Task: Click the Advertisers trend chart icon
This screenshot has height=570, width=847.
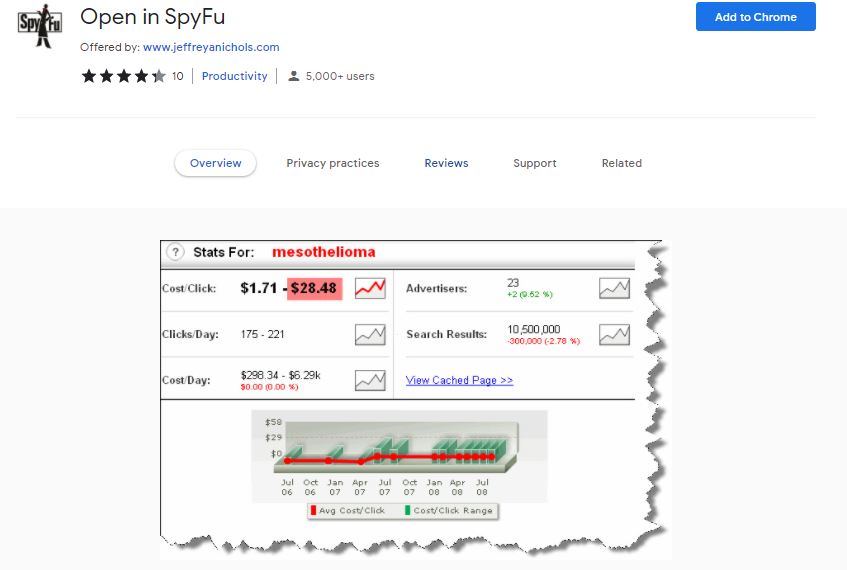Action: pyautogui.click(x=614, y=288)
